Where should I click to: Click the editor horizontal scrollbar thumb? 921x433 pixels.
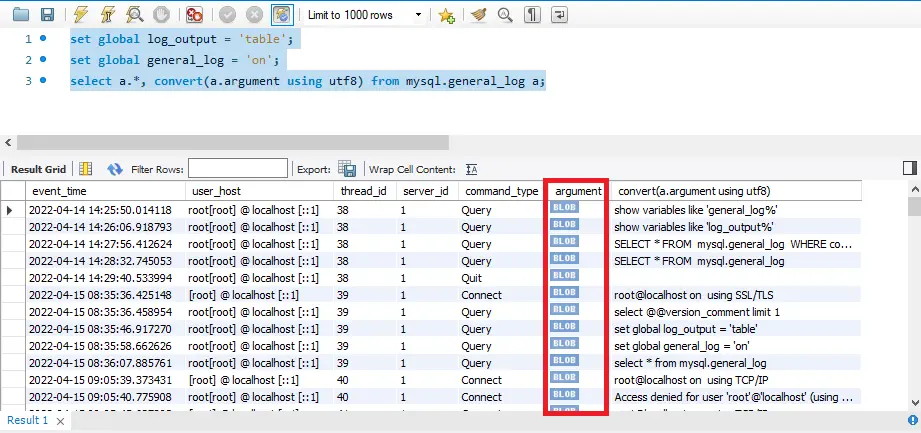[x=233, y=142]
